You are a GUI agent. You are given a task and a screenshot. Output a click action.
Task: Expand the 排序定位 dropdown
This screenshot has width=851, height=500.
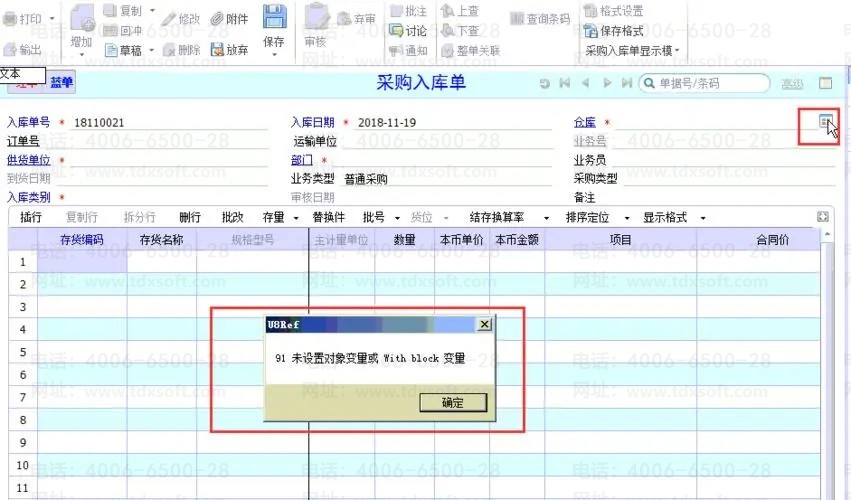(x=627, y=218)
